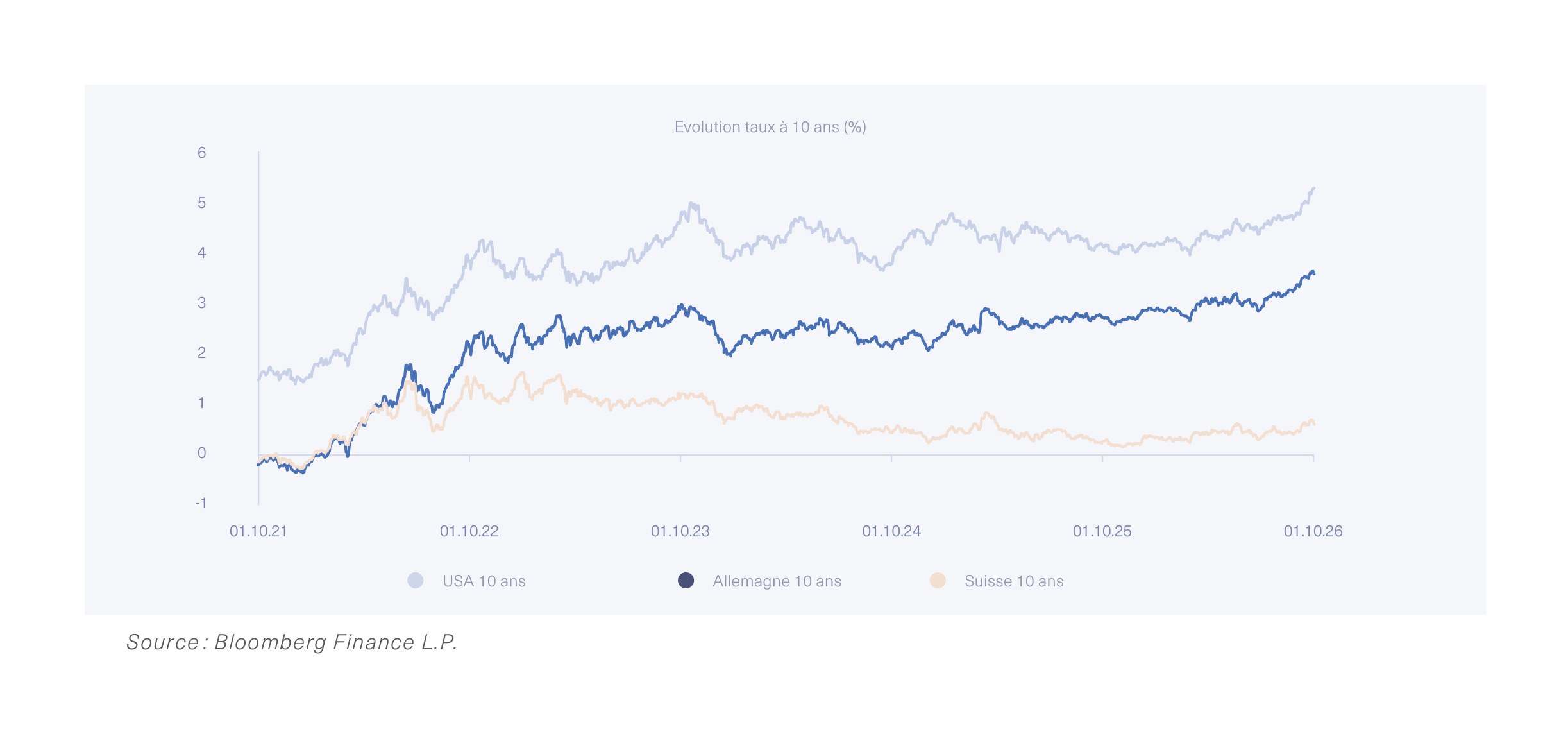The image size is (1568, 734).
Task: Click the USA 10 ans legend dot
Action: (x=416, y=581)
